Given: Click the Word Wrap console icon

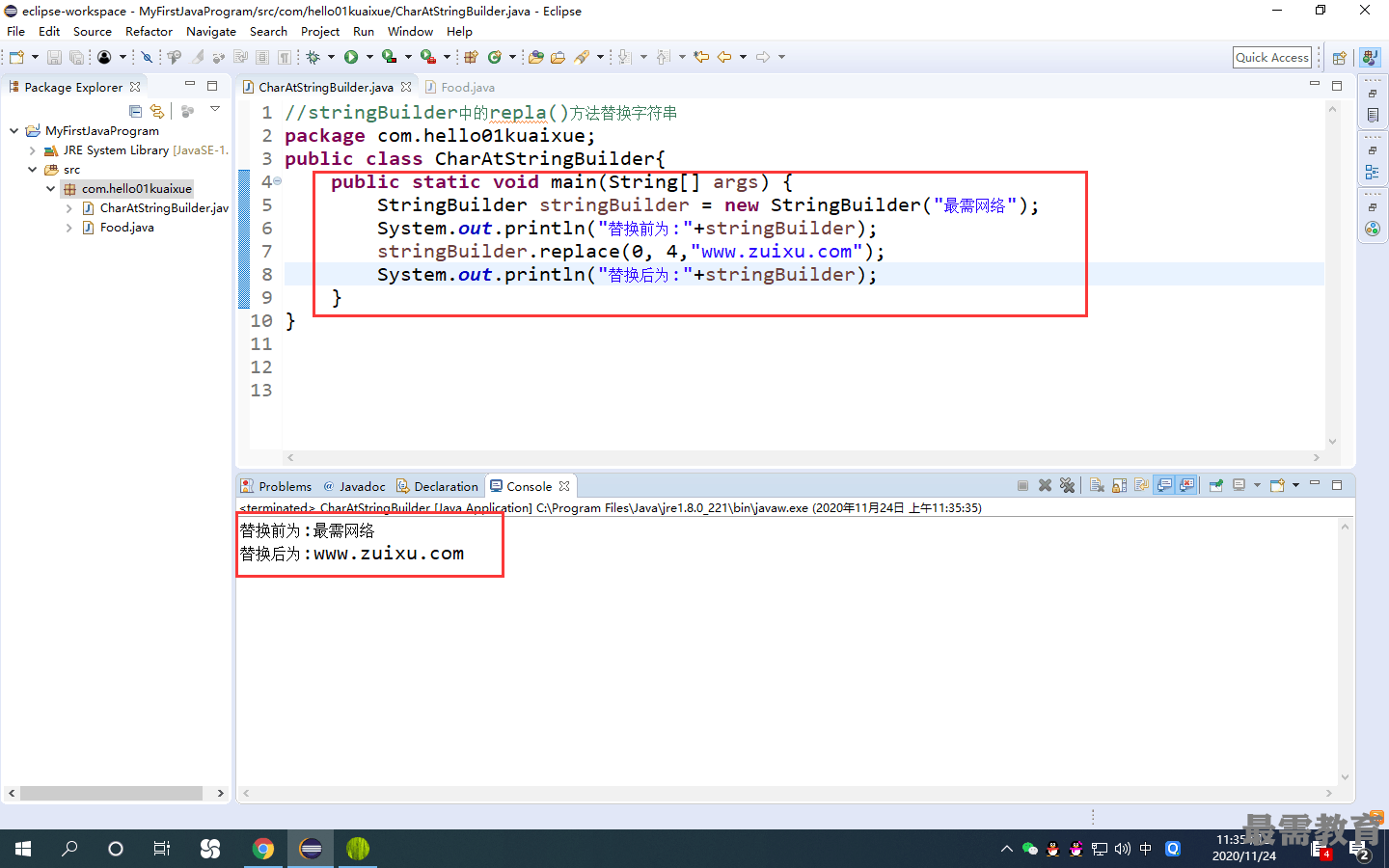Looking at the screenshot, I should pyautogui.click(x=1142, y=485).
